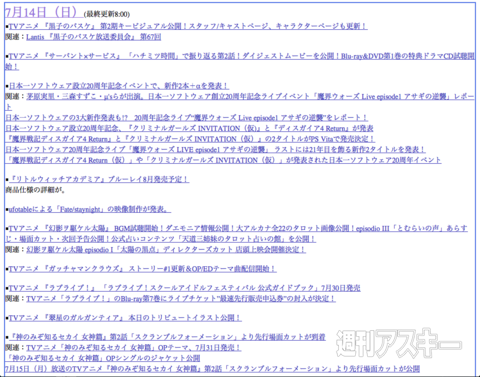Open 翠星のガルガンティア 本日のトリビュートイラスト公開 link

click(125, 318)
